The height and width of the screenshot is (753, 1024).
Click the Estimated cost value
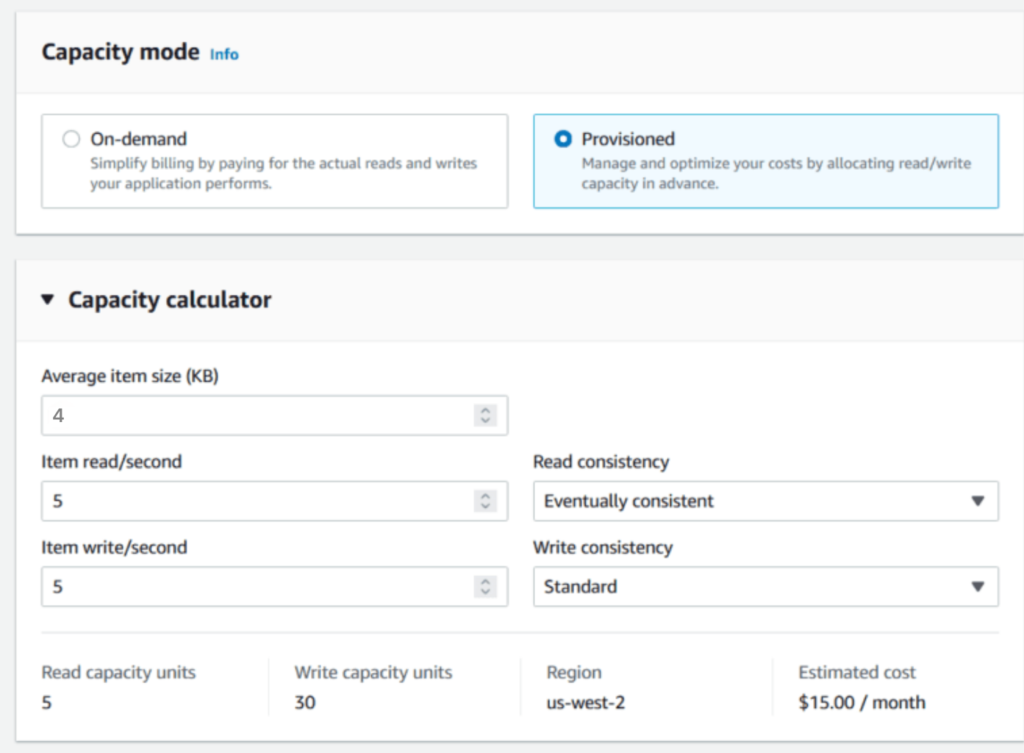coord(861,702)
